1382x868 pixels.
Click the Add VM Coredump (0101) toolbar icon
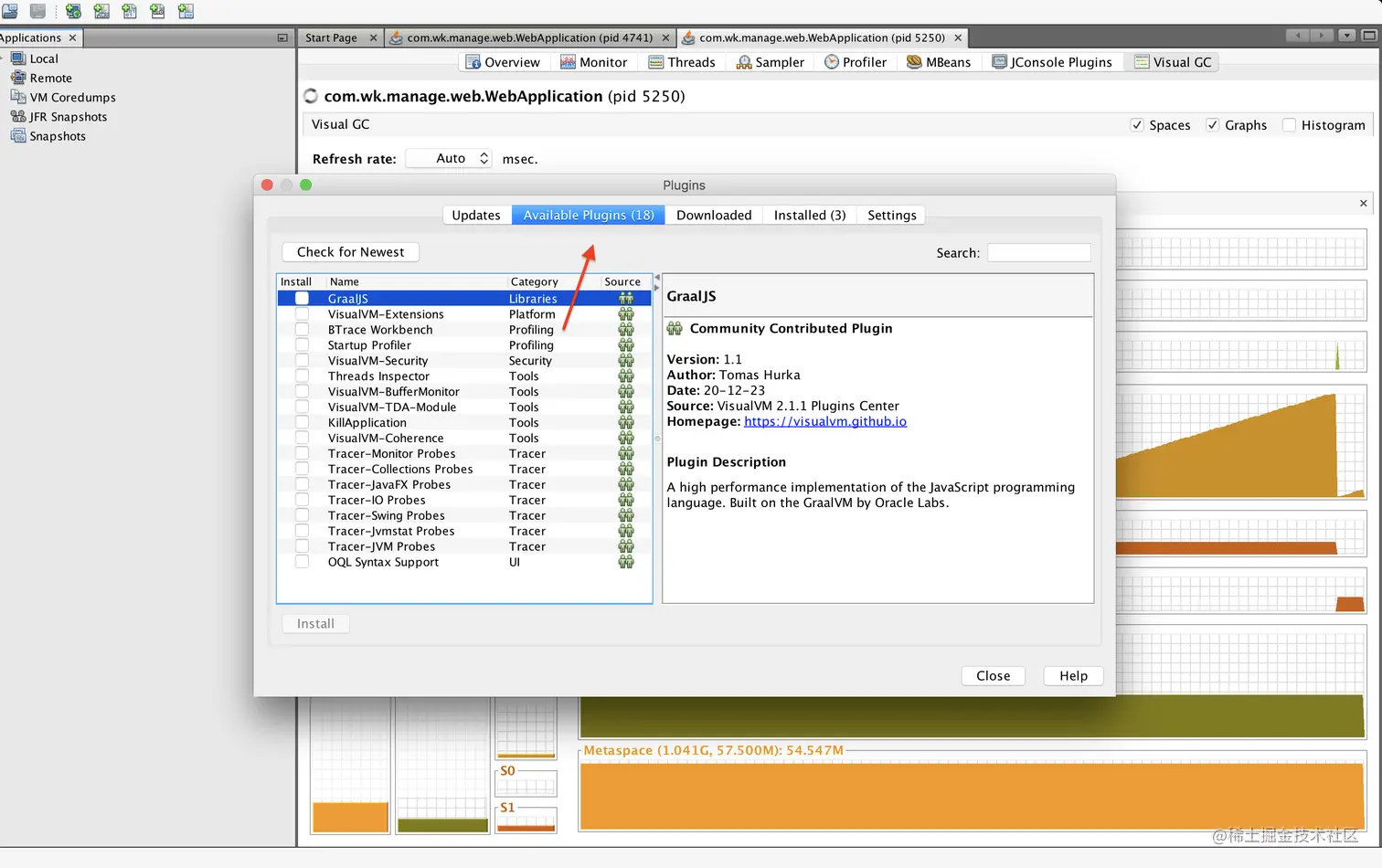pyautogui.click(x=130, y=11)
